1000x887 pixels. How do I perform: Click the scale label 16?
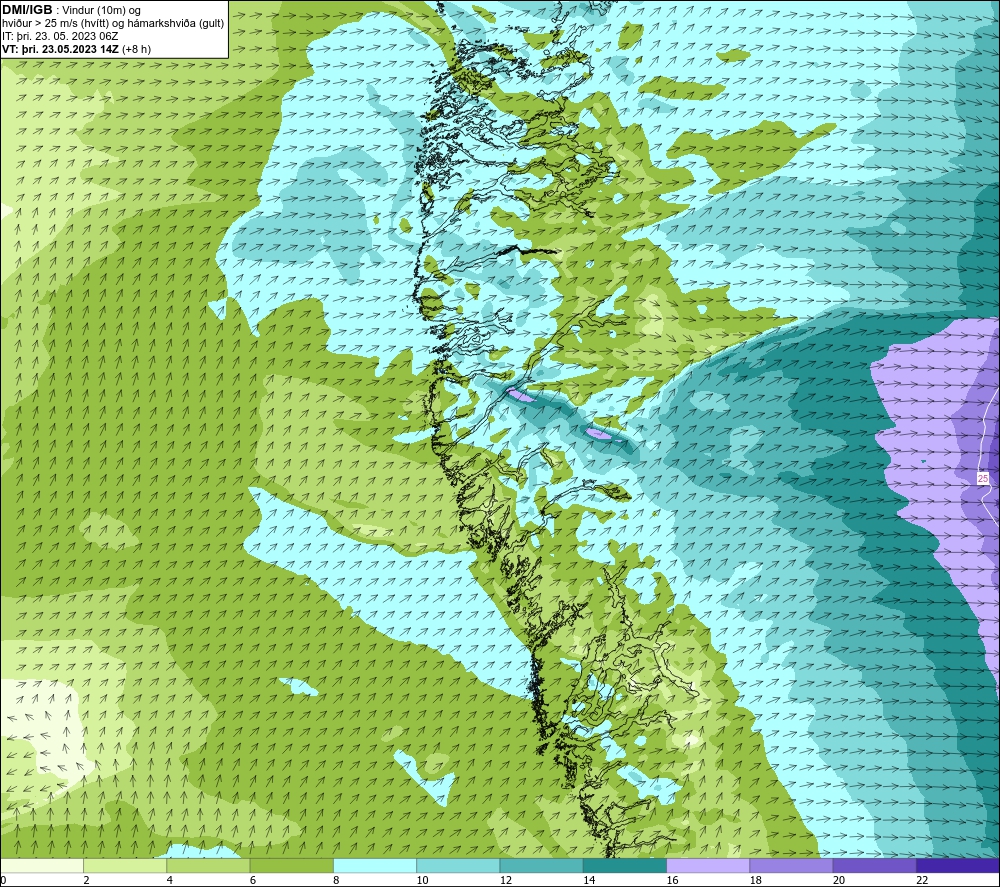click(x=672, y=880)
